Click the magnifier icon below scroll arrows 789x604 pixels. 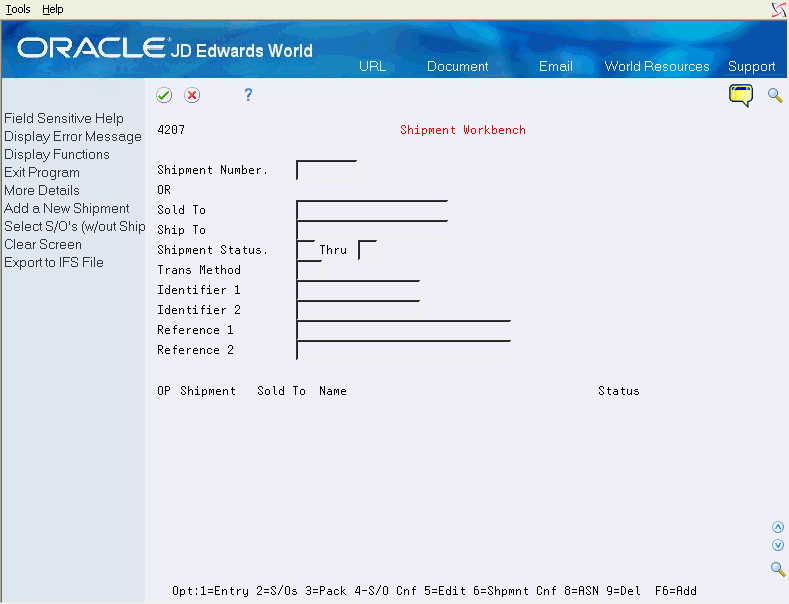click(x=778, y=569)
